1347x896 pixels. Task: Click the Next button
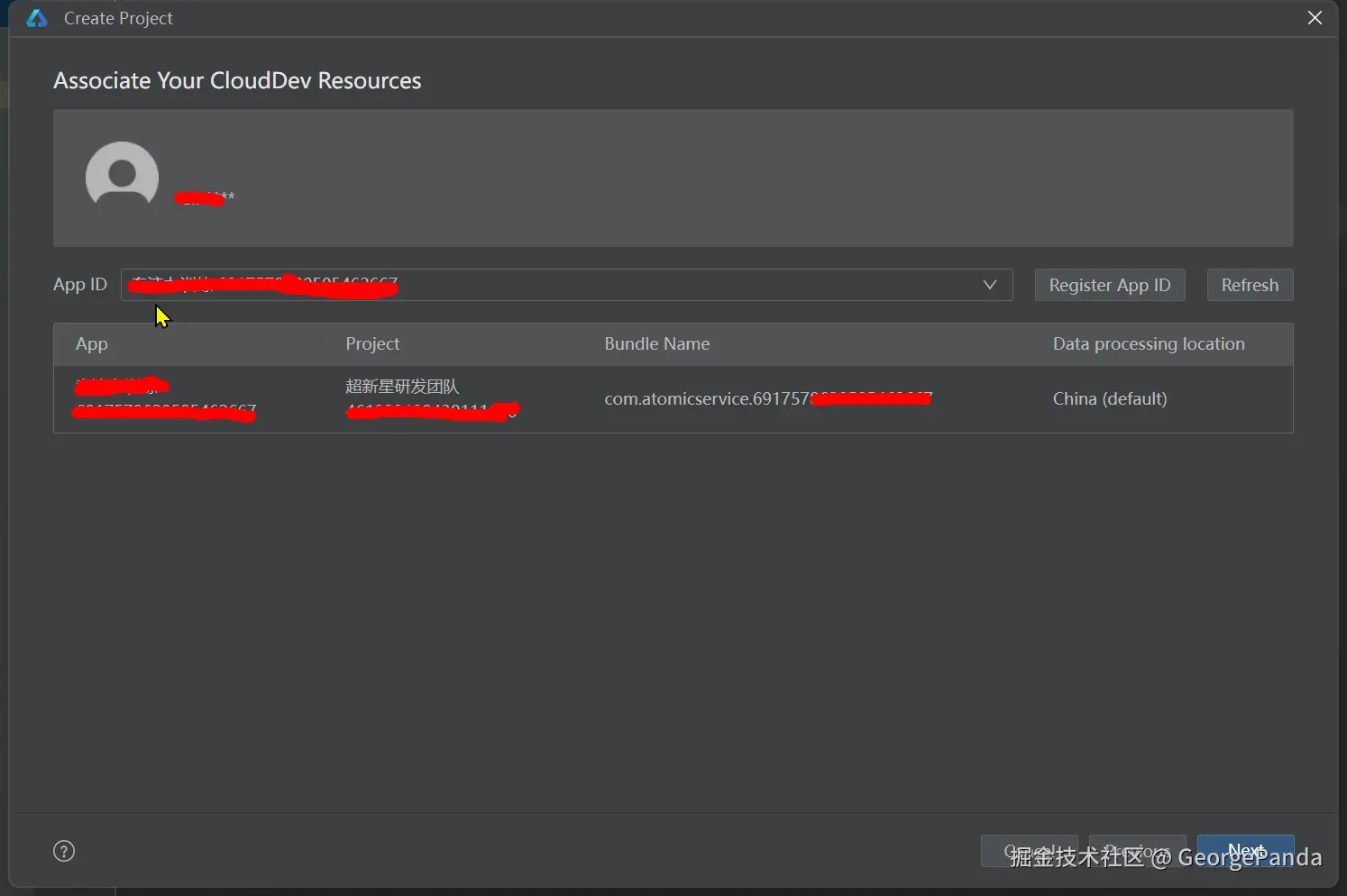coord(1245,851)
